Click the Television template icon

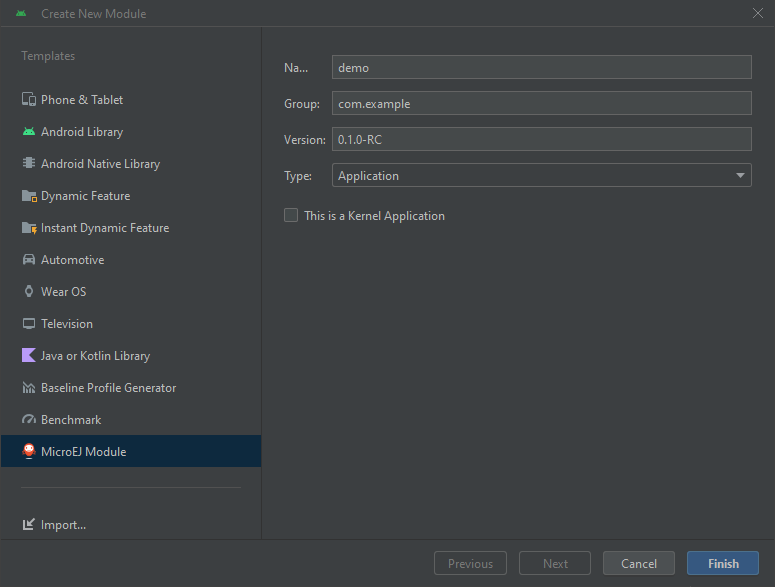[29, 324]
